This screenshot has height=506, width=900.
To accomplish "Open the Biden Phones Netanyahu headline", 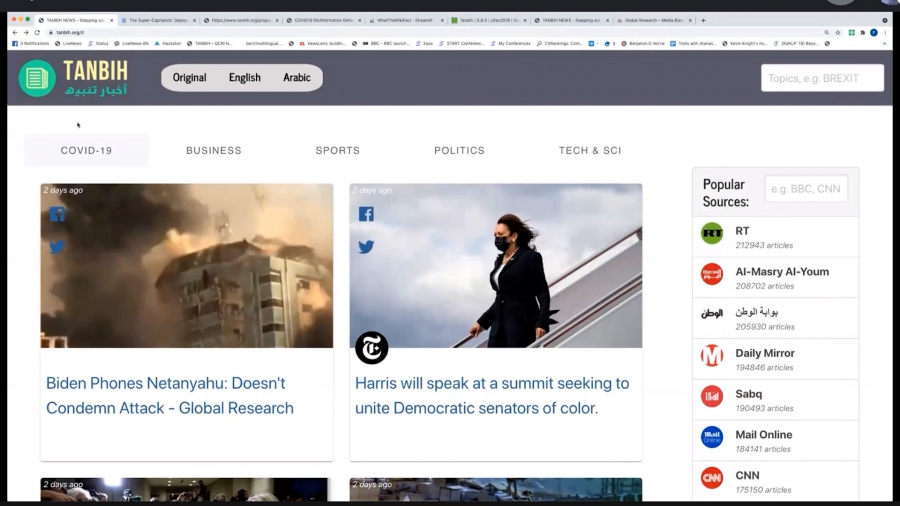I will [170, 395].
